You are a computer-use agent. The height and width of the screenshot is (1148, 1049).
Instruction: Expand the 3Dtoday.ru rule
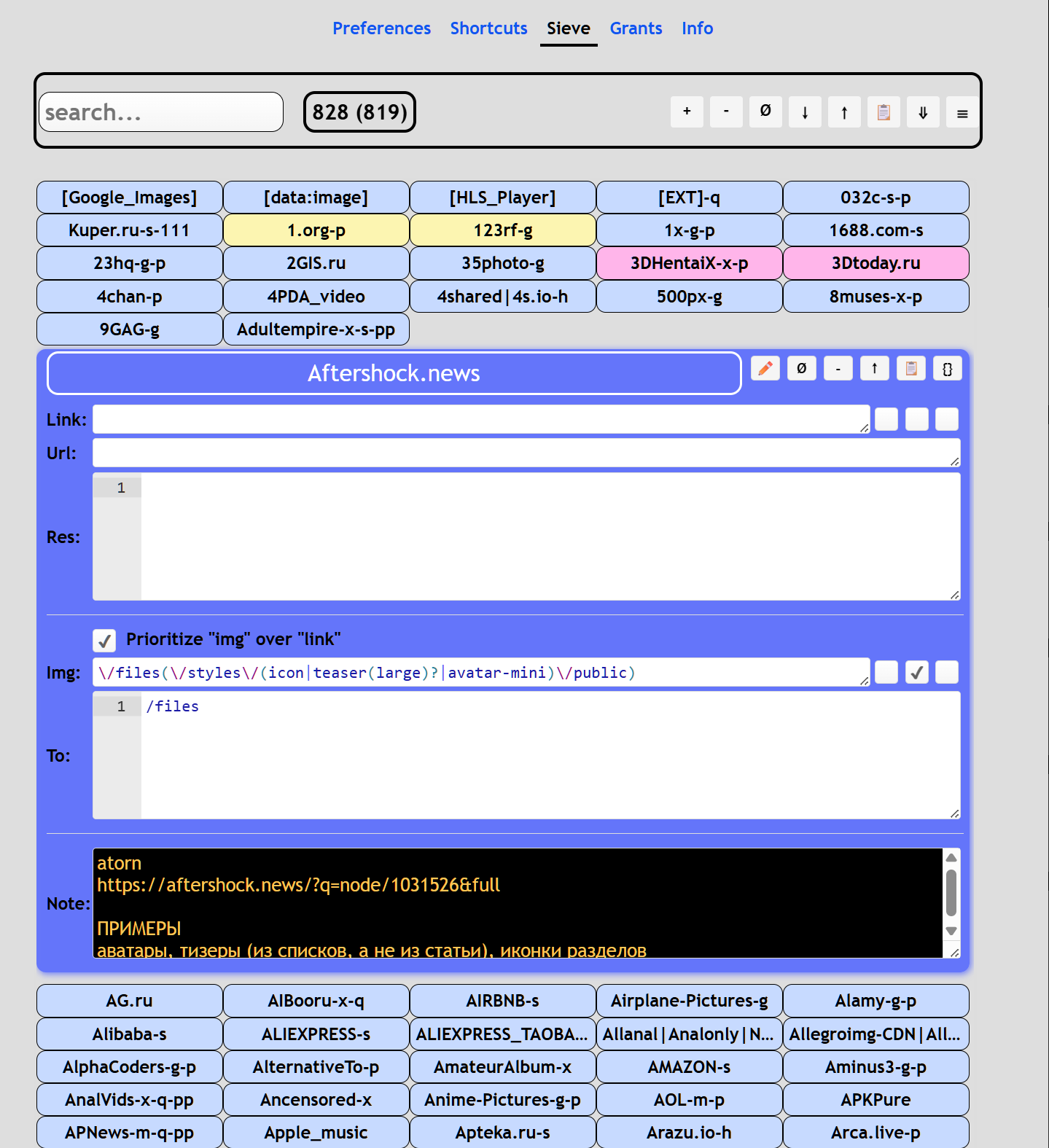pos(876,263)
